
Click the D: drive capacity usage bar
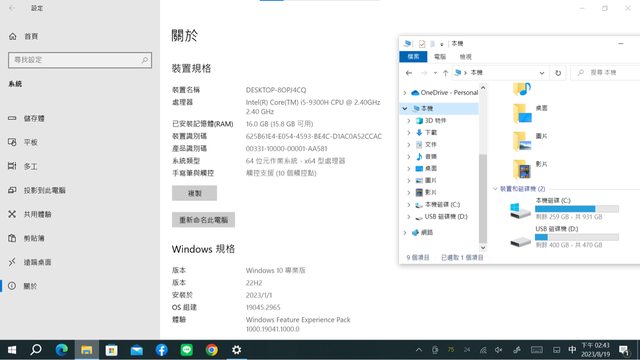click(x=577, y=237)
